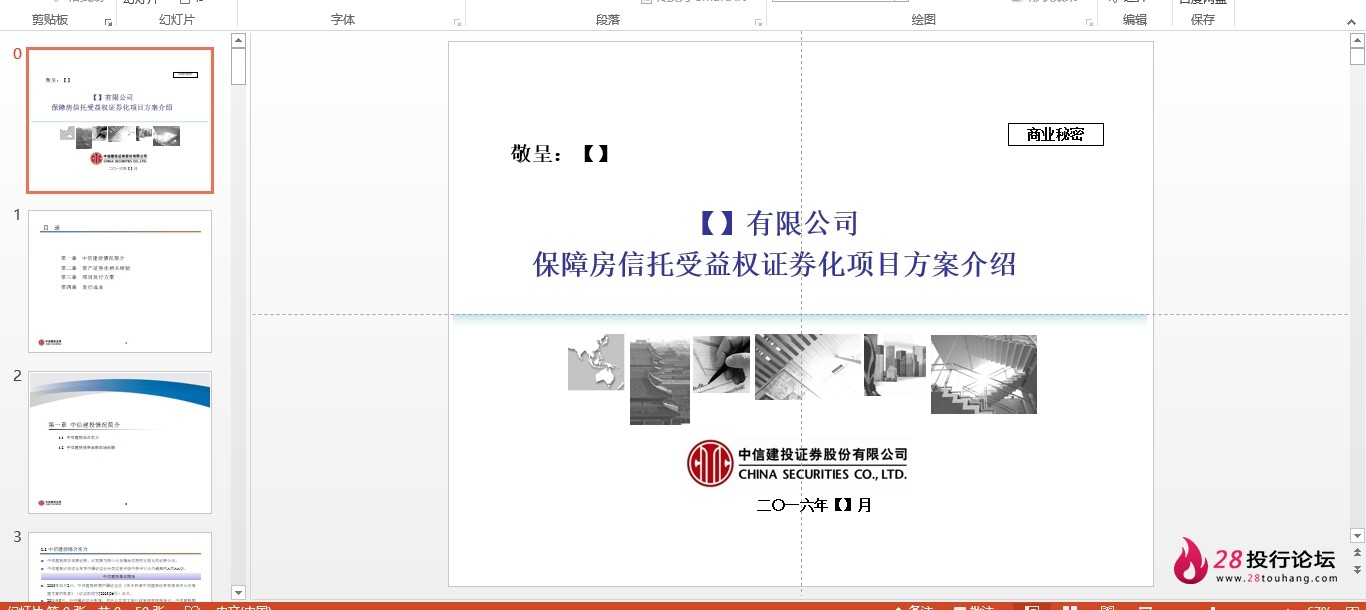
Task: Open the 段落 group dialog launcher
Action: [758, 21]
